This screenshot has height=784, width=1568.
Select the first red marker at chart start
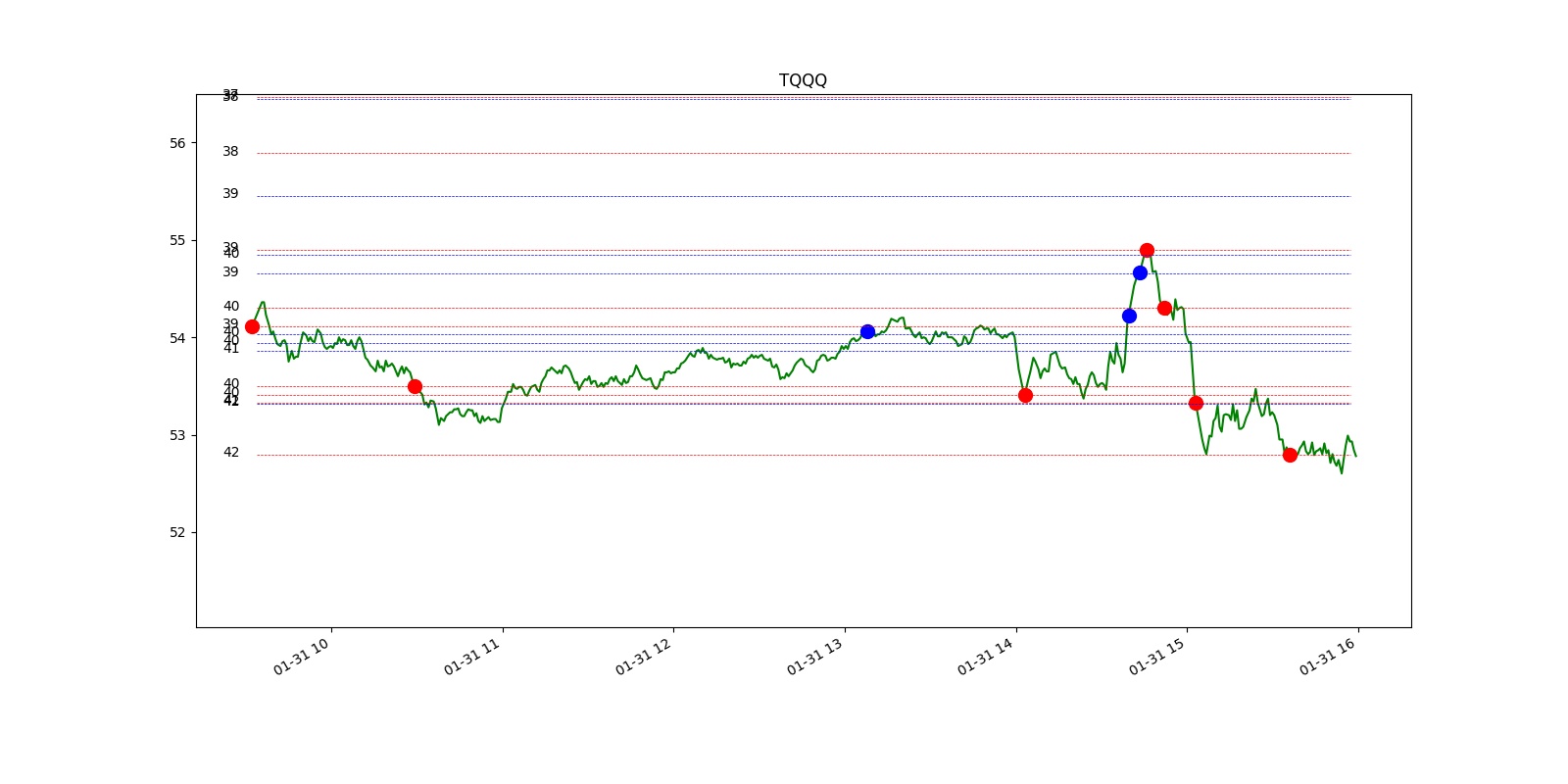coord(252,326)
